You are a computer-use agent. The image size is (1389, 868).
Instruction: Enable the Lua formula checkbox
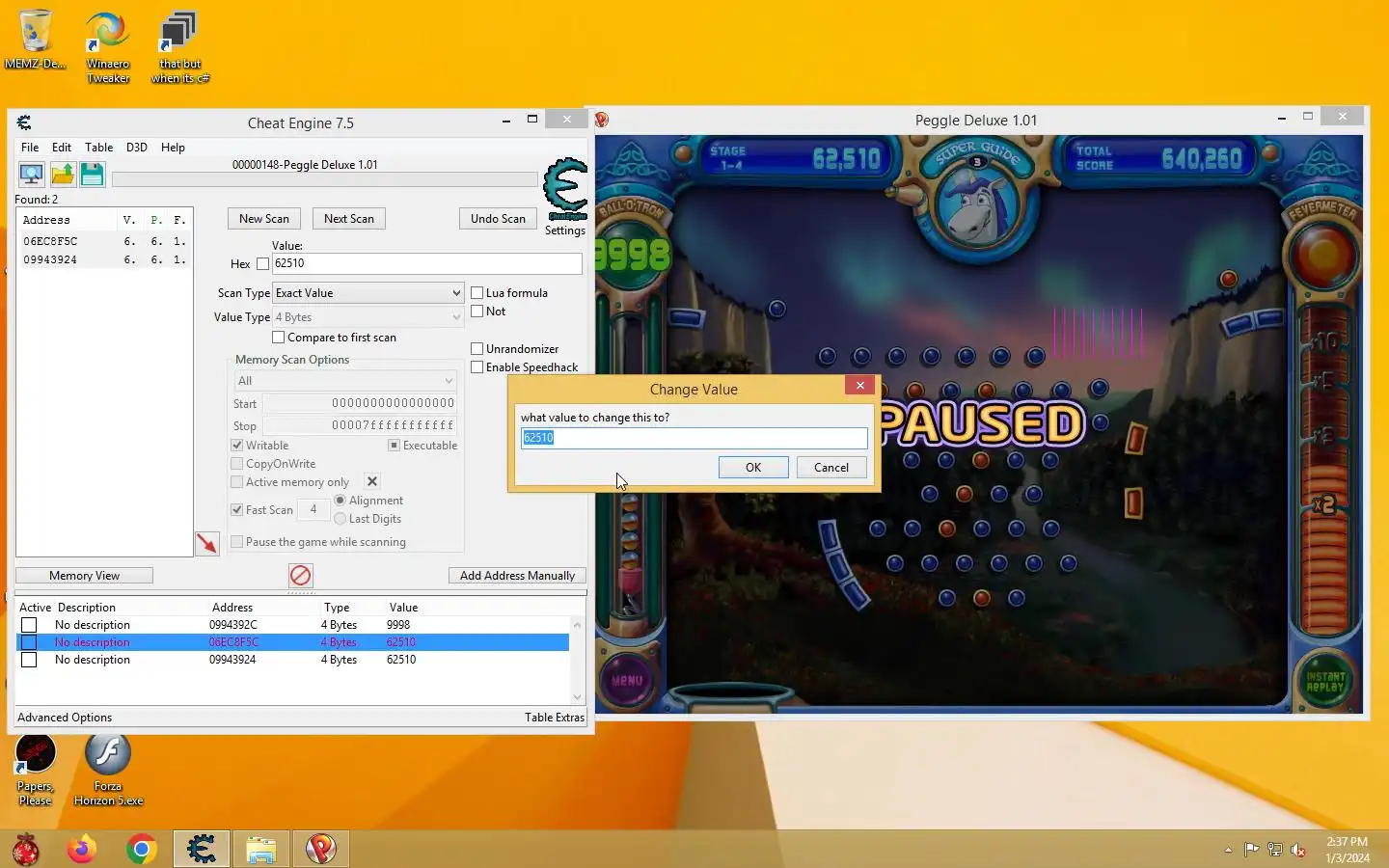[477, 292]
